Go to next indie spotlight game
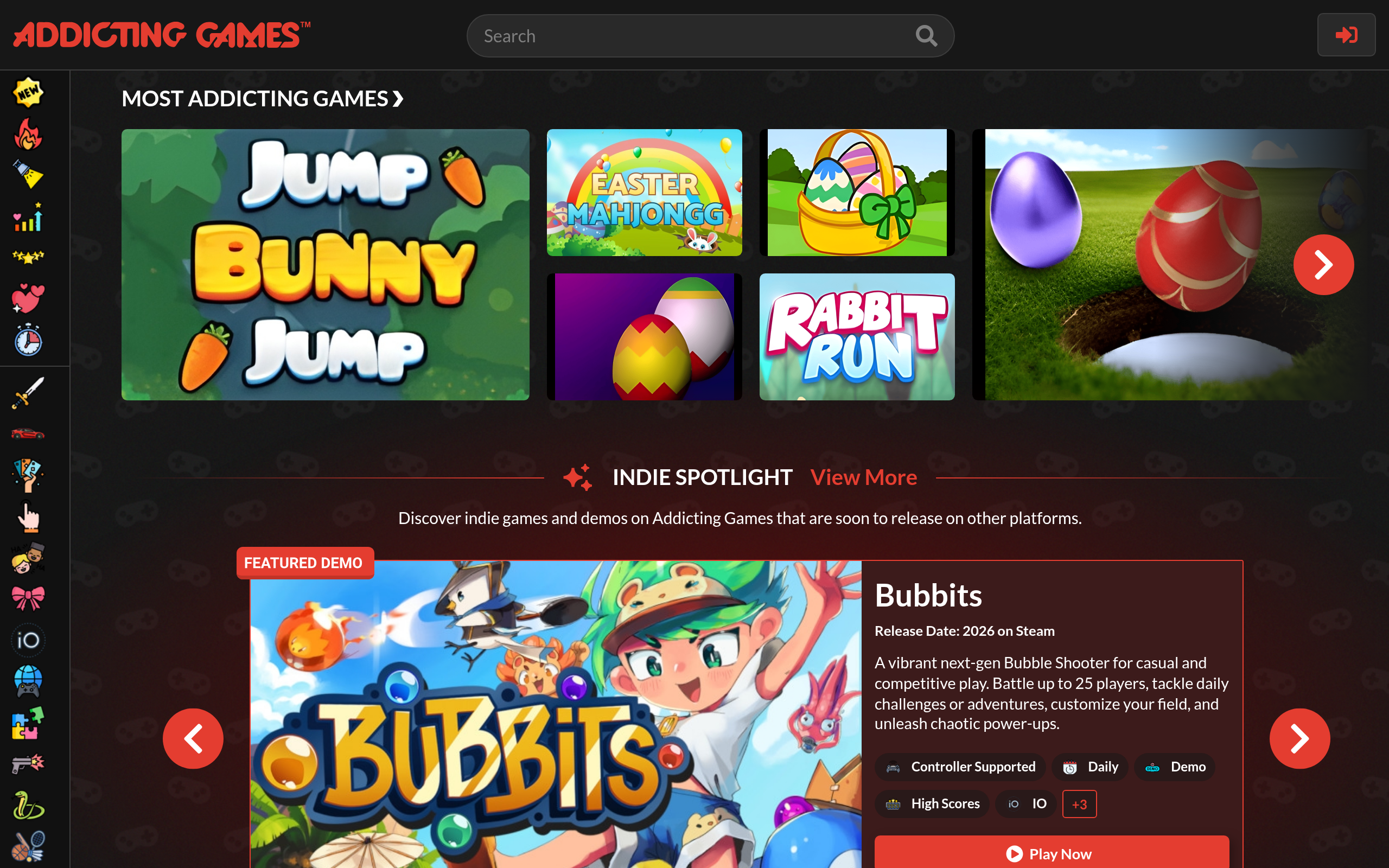The height and width of the screenshot is (868, 1389). pyautogui.click(x=1299, y=738)
